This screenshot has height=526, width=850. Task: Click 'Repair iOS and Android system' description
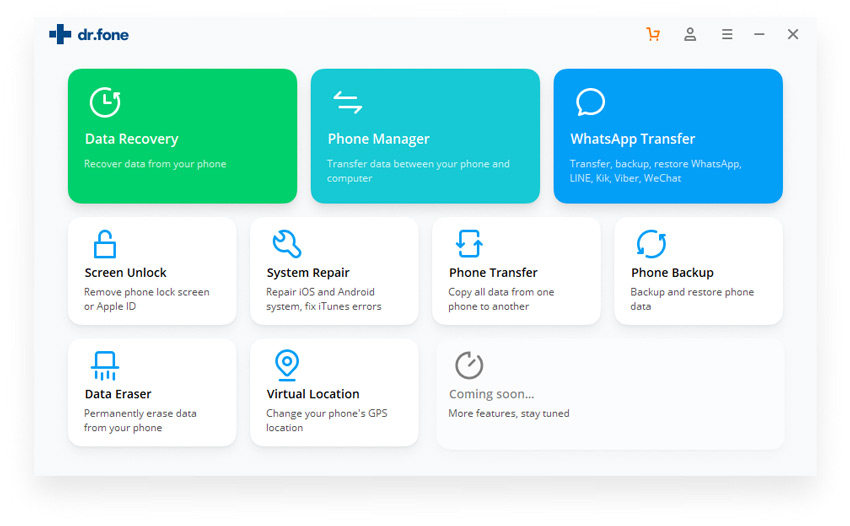pyautogui.click(x=324, y=299)
